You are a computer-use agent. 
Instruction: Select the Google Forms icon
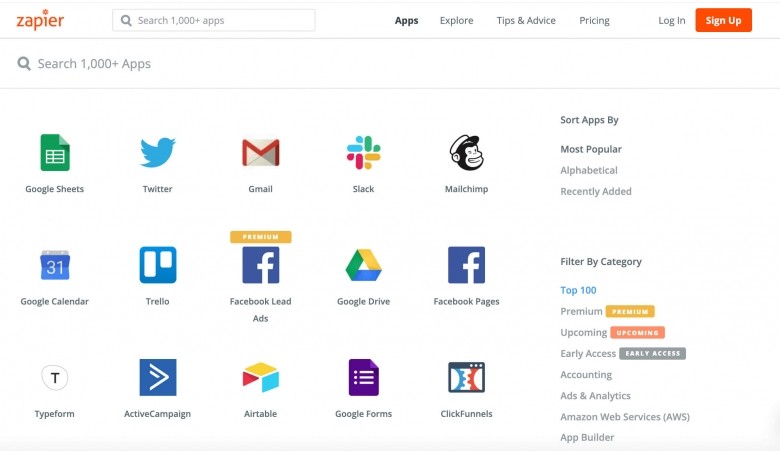364,377
